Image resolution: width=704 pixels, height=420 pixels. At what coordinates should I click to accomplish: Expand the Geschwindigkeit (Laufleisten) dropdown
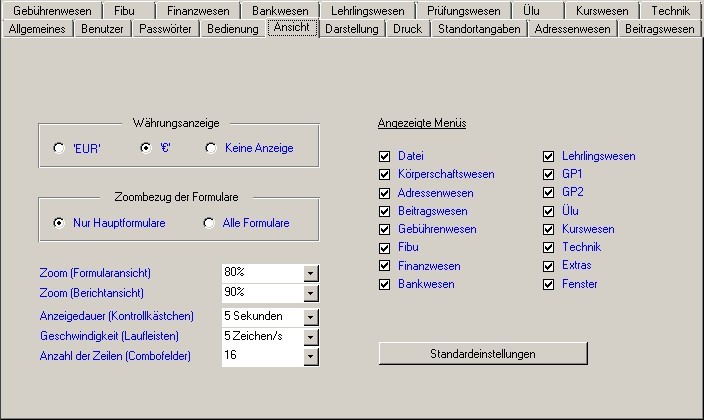click(x=310, y=336)
